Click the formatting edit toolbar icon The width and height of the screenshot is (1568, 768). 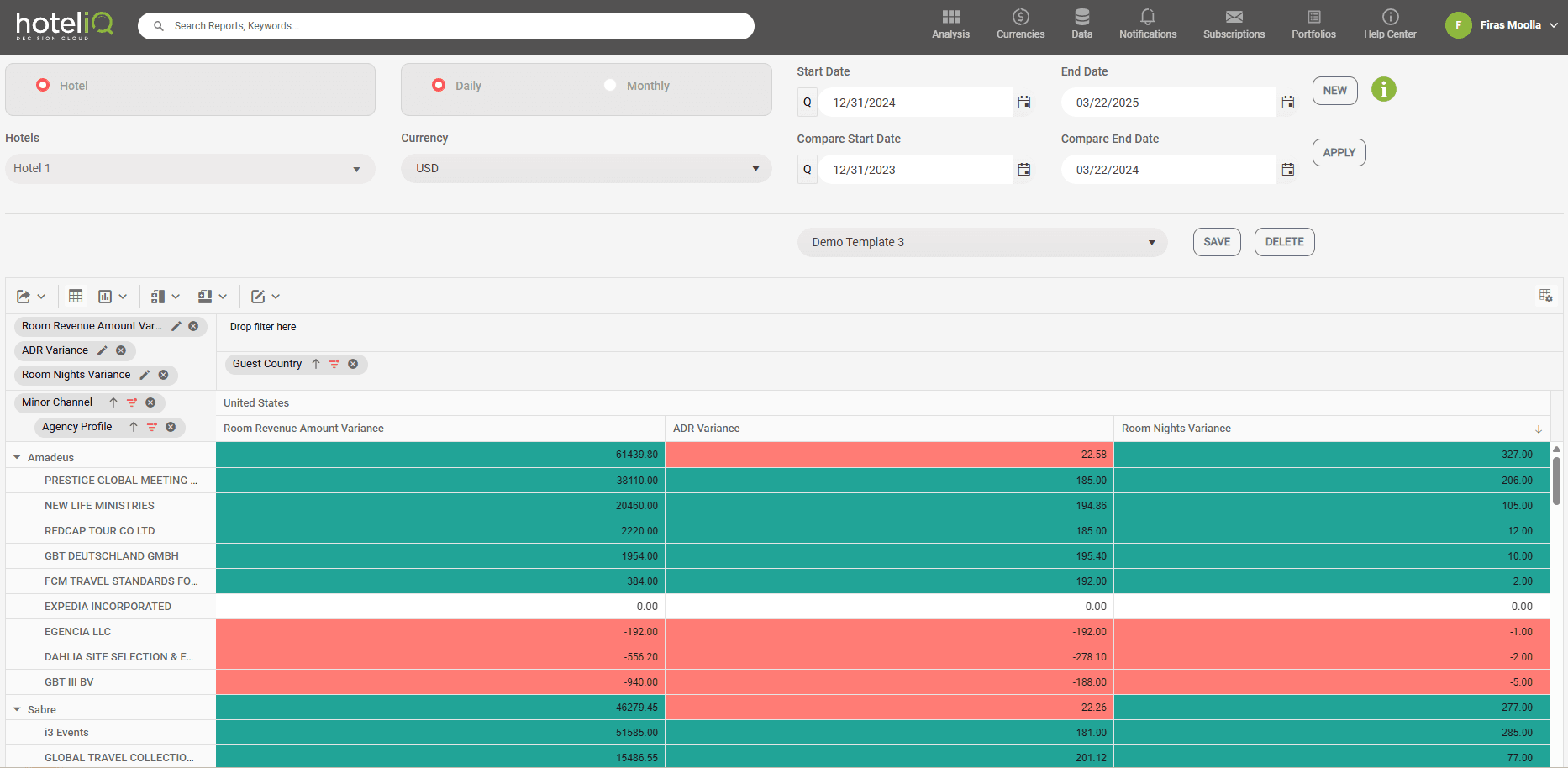258,297
